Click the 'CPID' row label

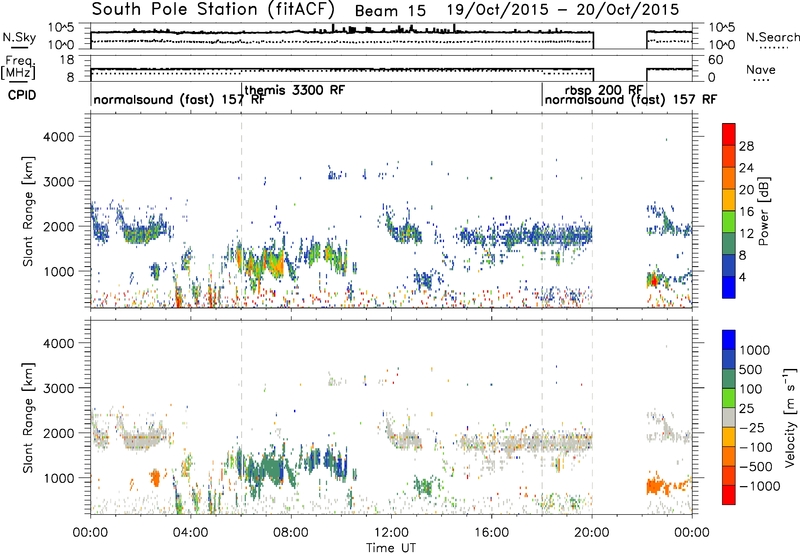pyautogui.click(x=22, y=95)
